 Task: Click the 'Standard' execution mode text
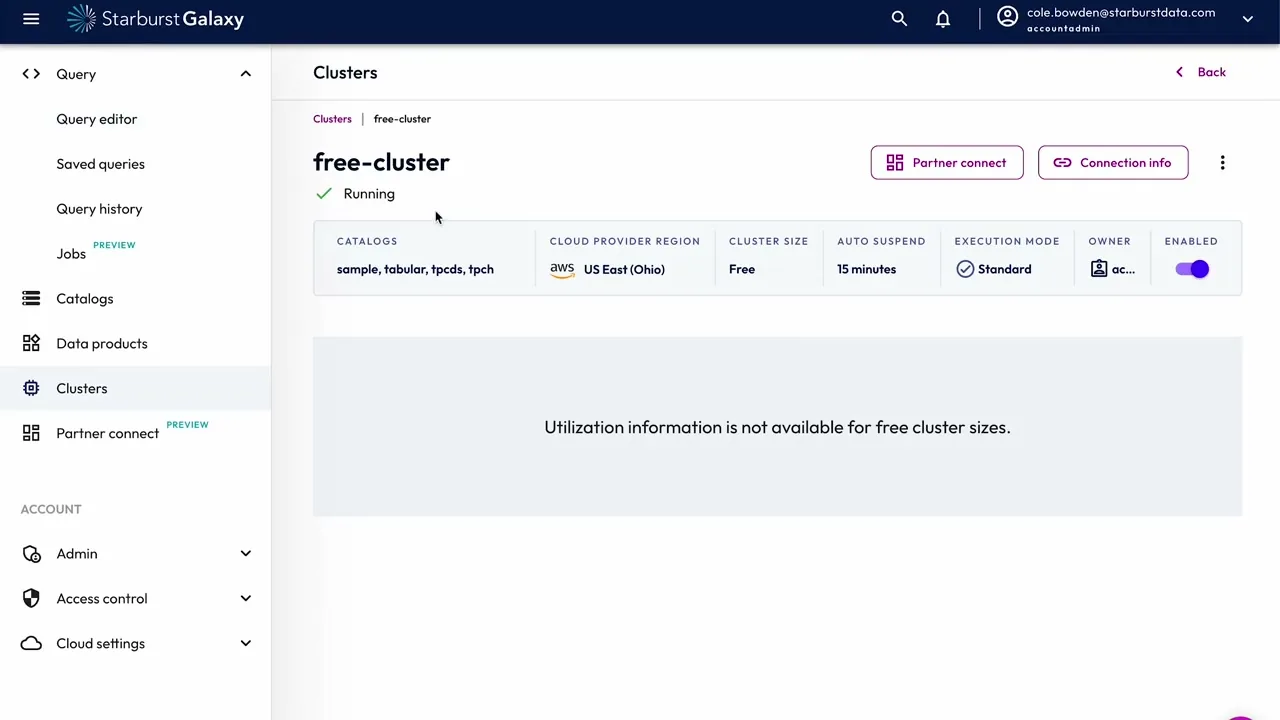pyautogui.click(x=1005, y=269)
